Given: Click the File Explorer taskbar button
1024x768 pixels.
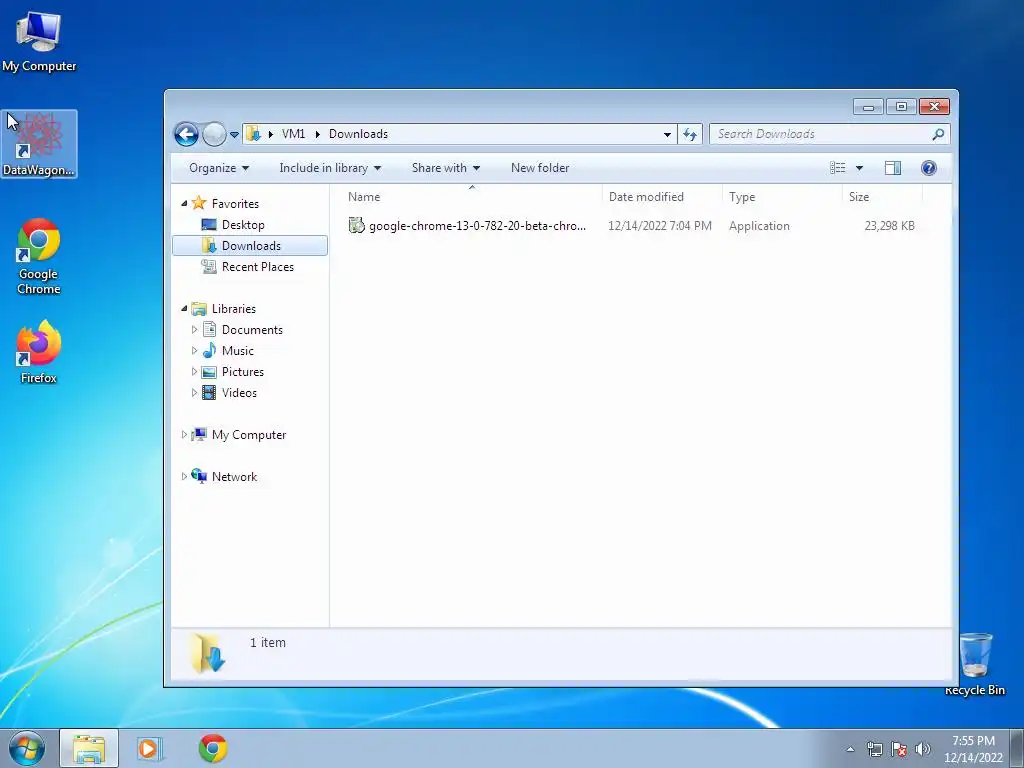Looking at the screenshot, I should (x=89, y=748).
